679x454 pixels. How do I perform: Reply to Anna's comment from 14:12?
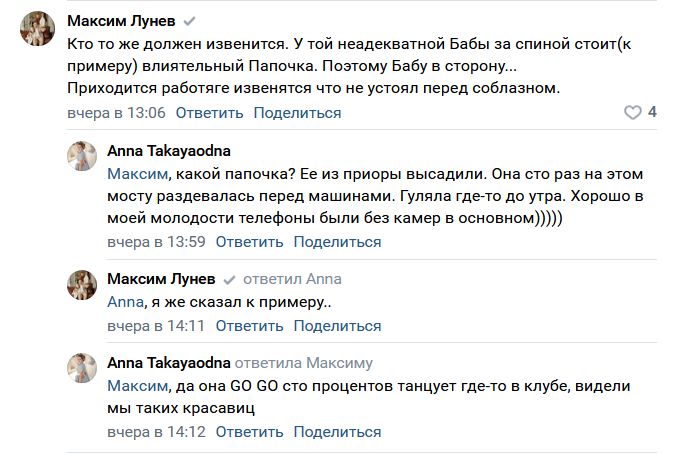249,432
